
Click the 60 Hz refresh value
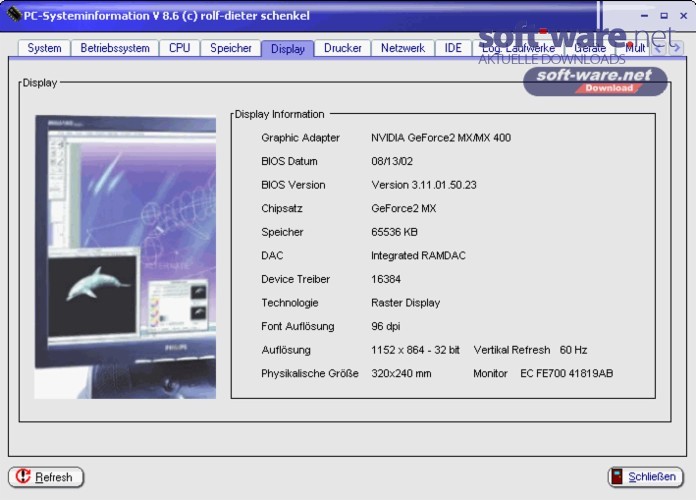click(x=573, y=350)
